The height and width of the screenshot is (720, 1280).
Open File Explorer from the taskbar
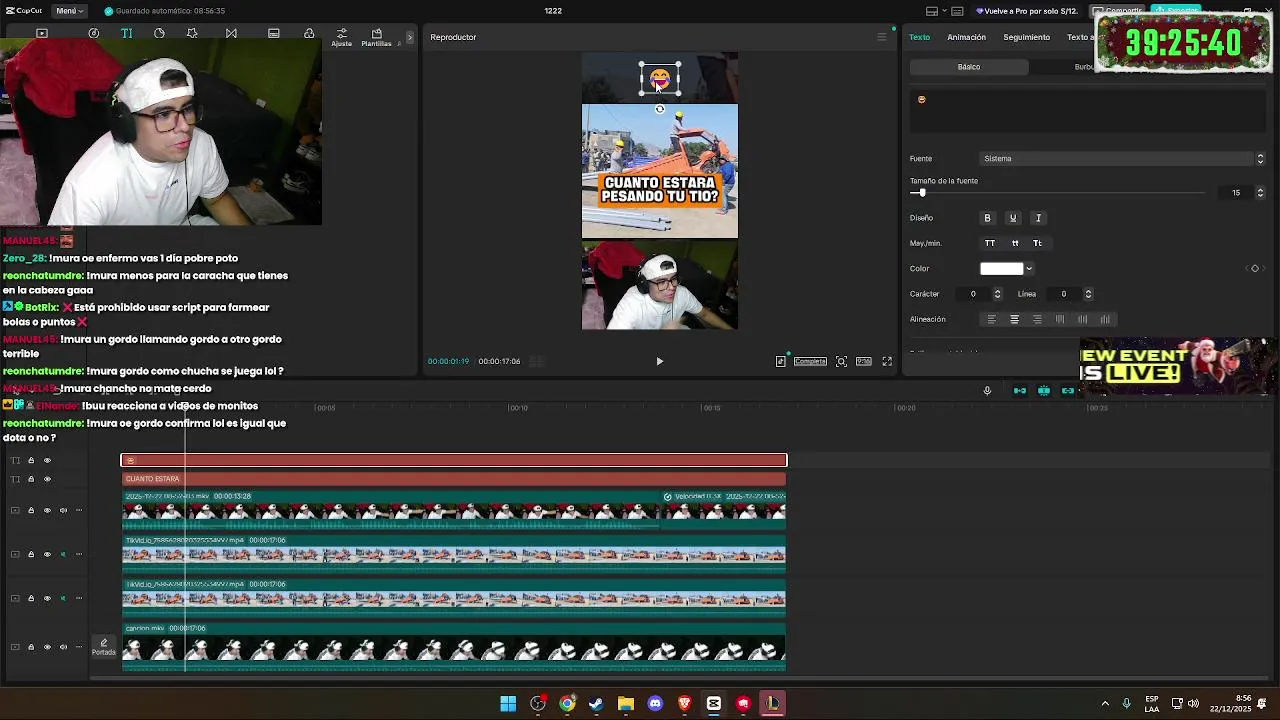tap(626, 704)
